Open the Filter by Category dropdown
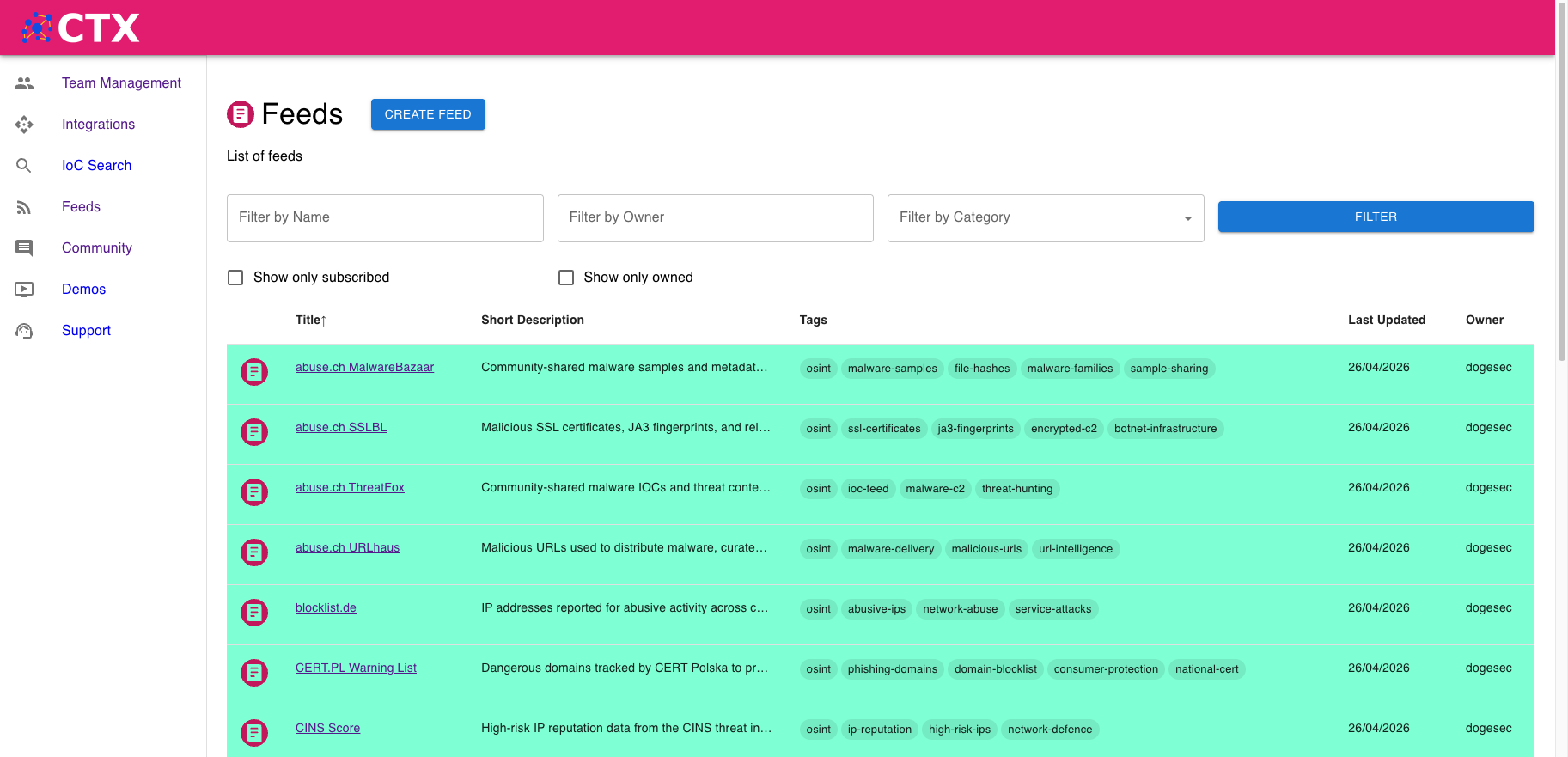1568x757 pixels. 1046,218
